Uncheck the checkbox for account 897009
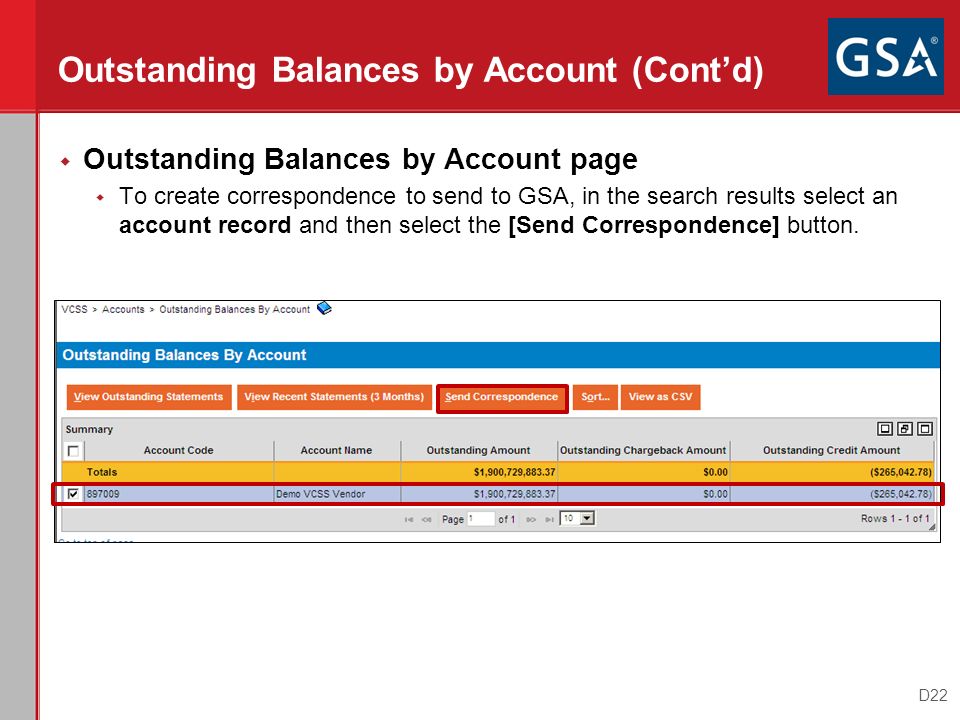 [73, 493]
